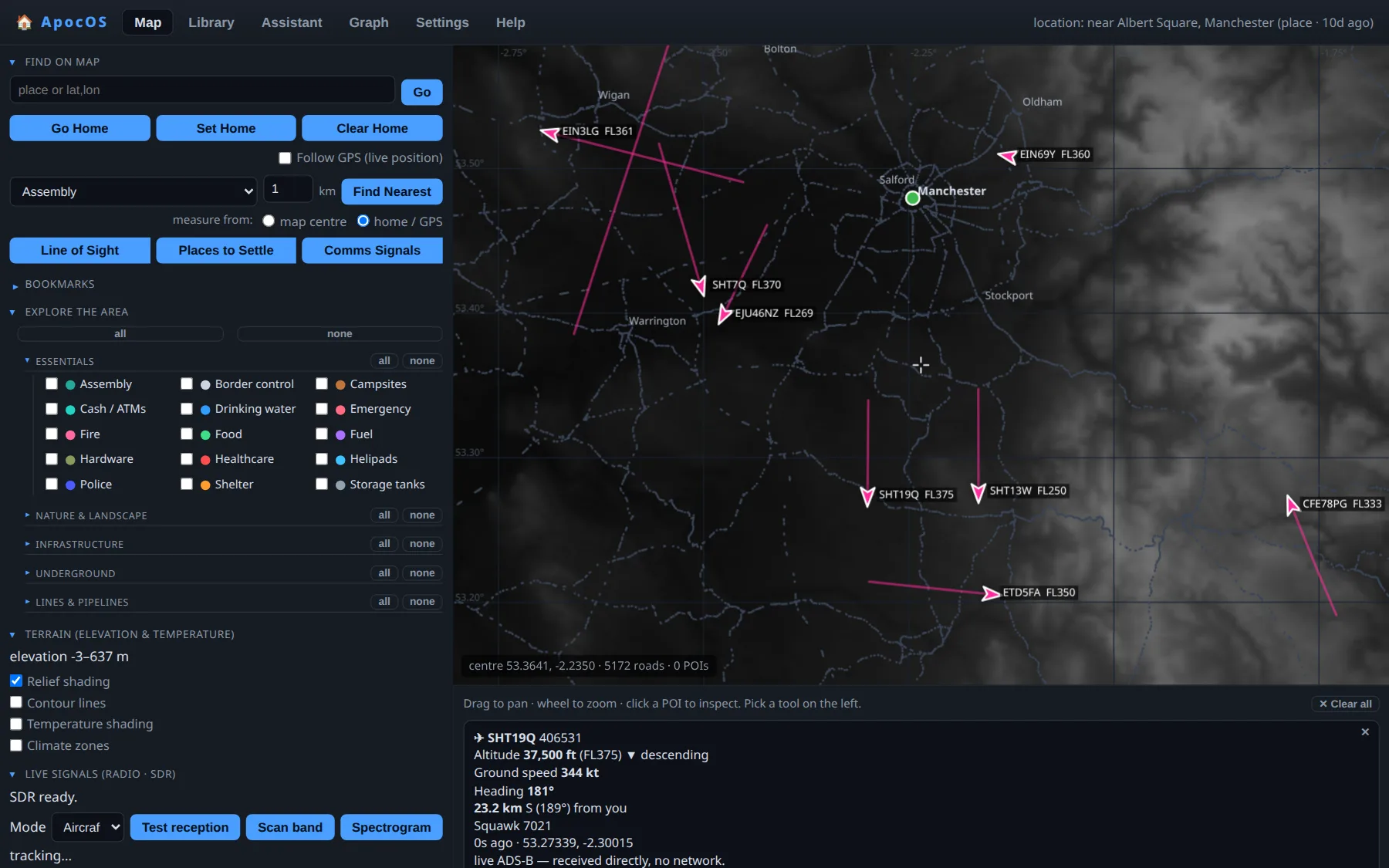Select the home / GPS radio option
1389x868 pixels.
click(x=363, y=221)
